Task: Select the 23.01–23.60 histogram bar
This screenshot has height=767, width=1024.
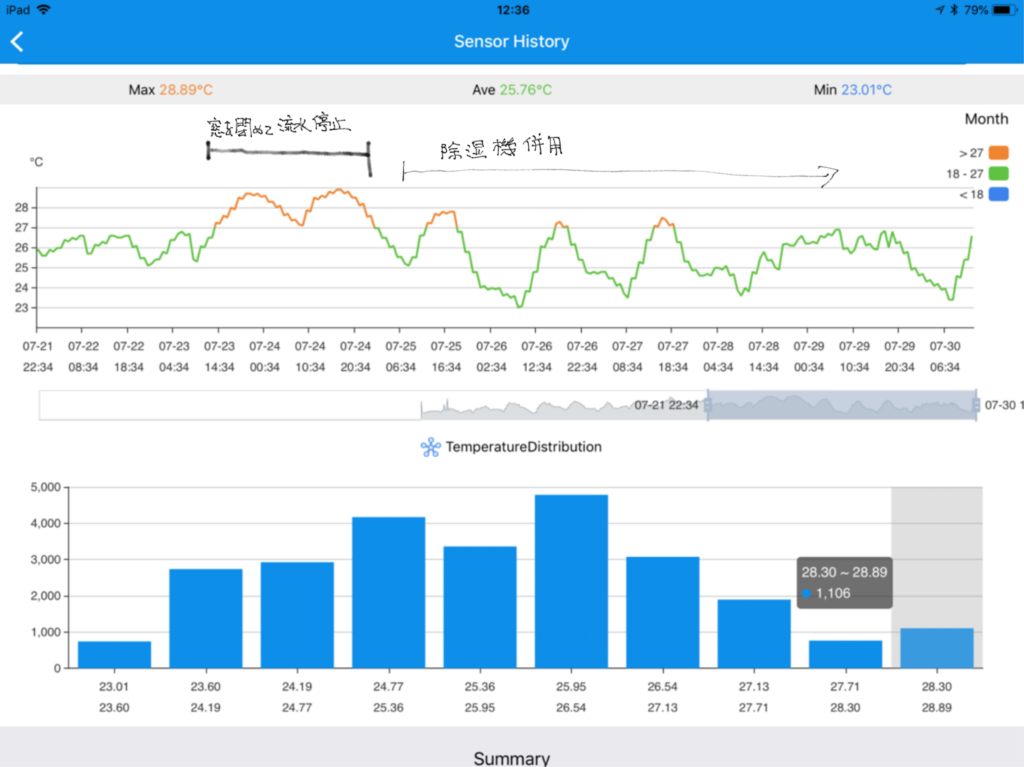Action: 114,655
